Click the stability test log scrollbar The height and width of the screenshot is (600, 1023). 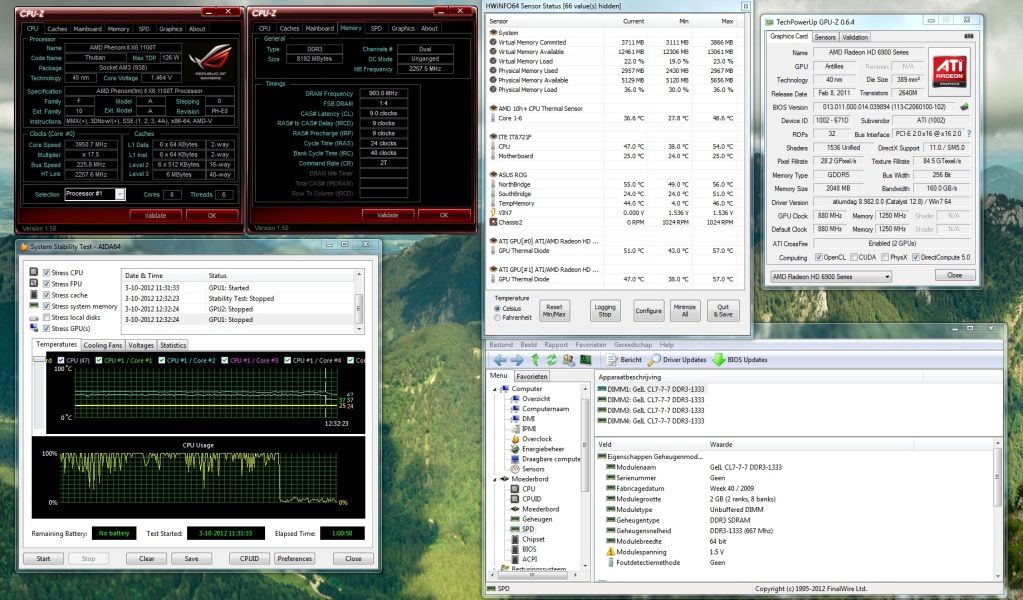pos(358,303)
